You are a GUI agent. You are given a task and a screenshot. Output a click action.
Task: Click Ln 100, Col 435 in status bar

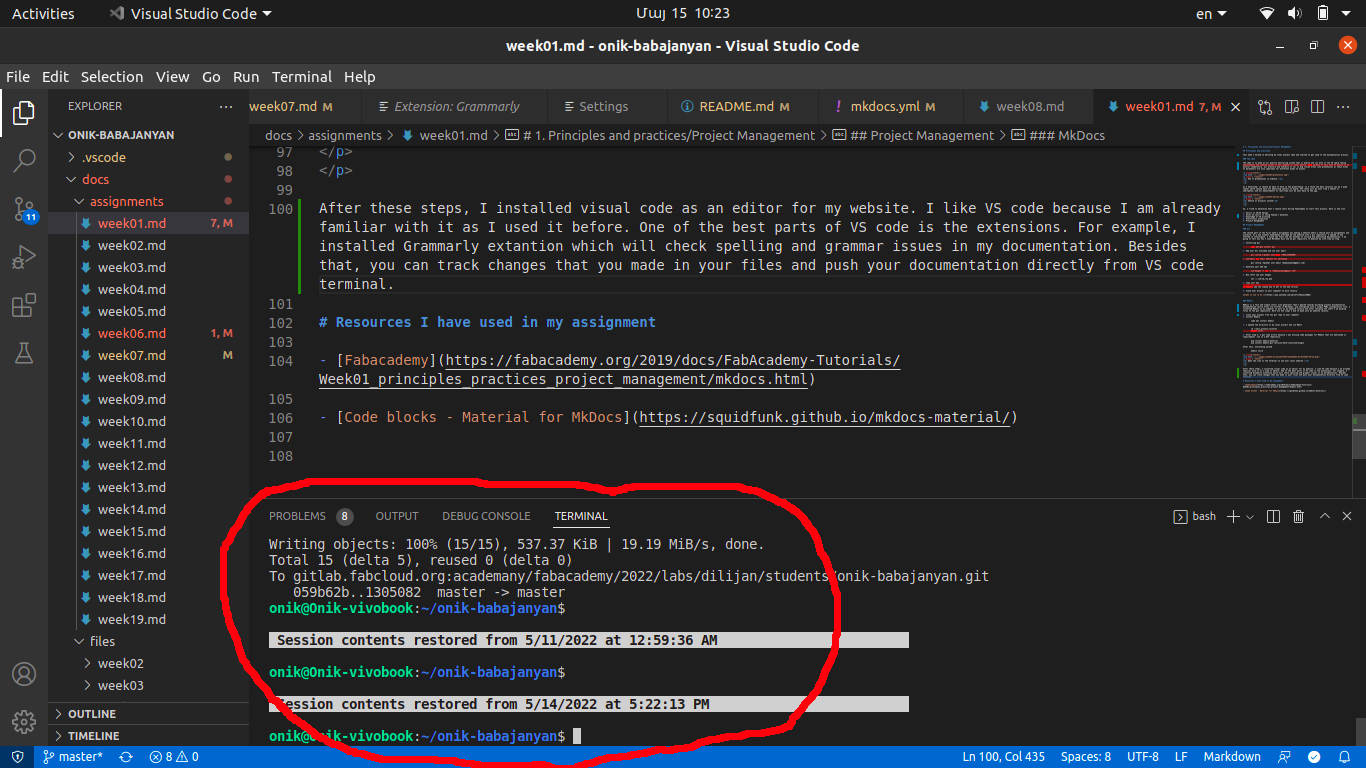(x=1003, y=757)
